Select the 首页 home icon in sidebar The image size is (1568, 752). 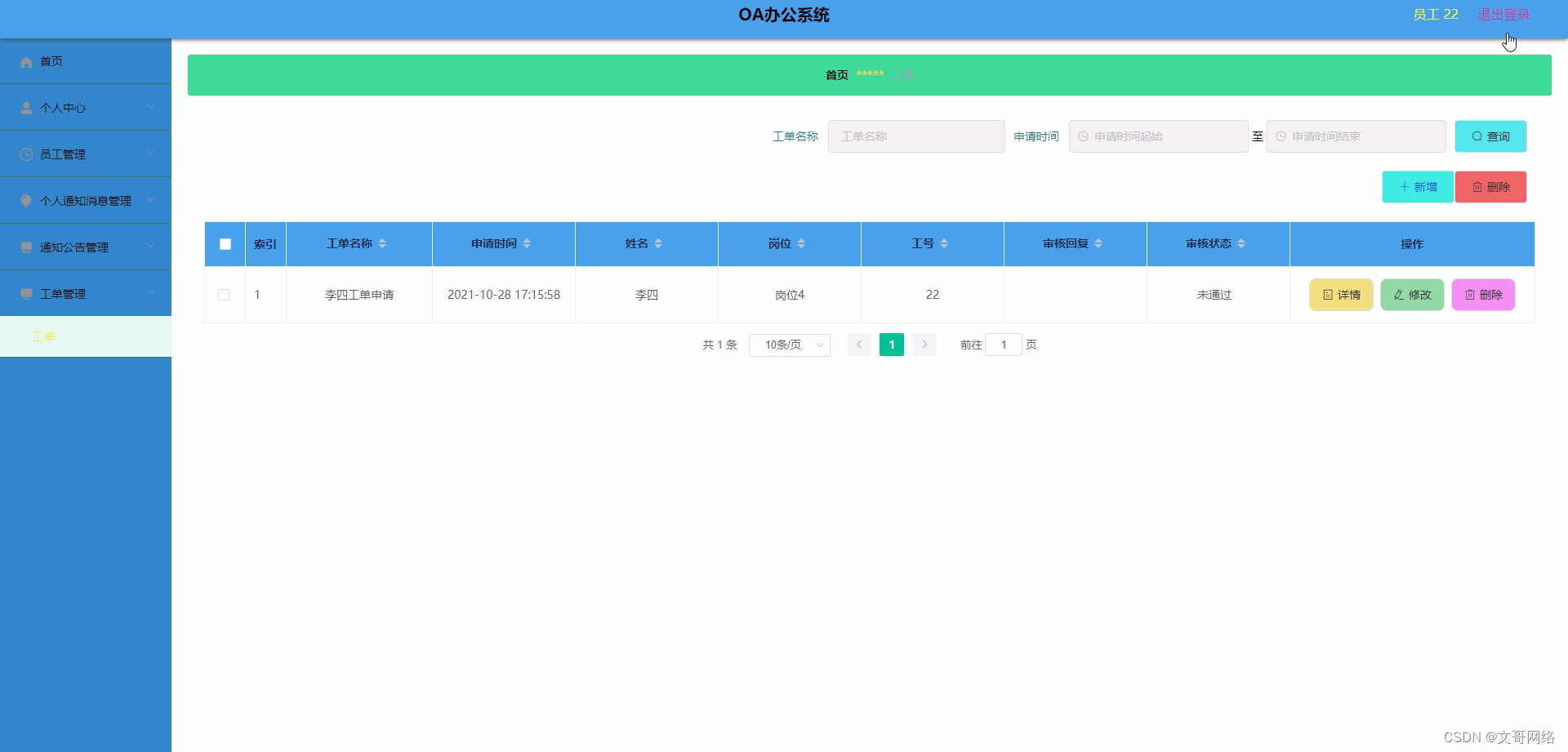(x=26, y=61)
